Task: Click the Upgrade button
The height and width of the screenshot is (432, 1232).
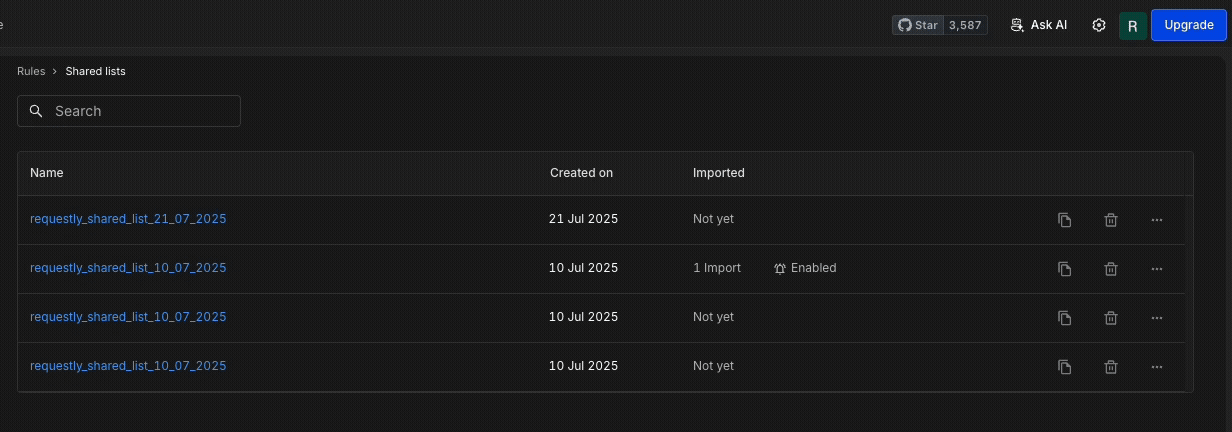Action: (1189, 25)
